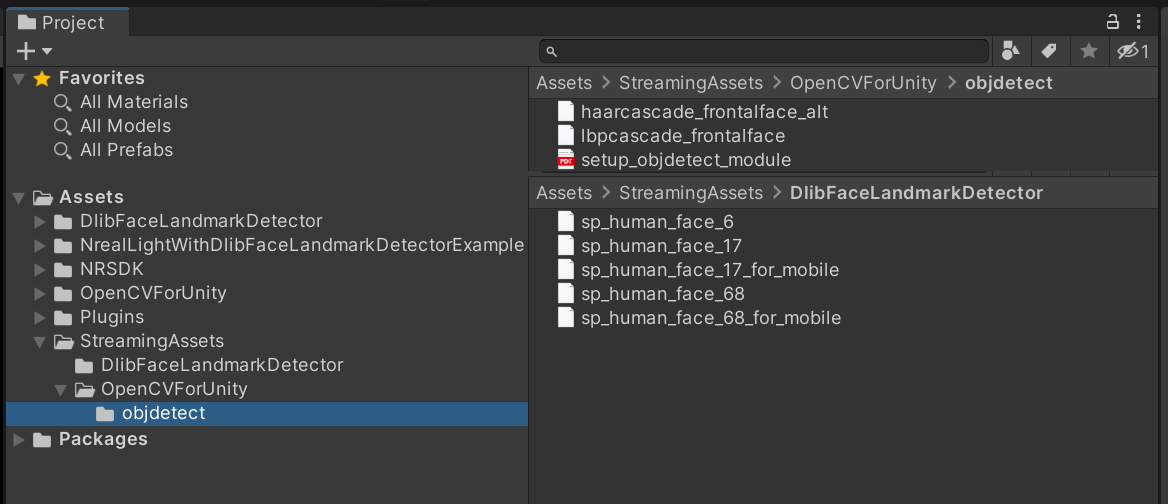Click haarcascade_frontalface_alt file icon
1168x504 pixels.
tap(566, 112)
